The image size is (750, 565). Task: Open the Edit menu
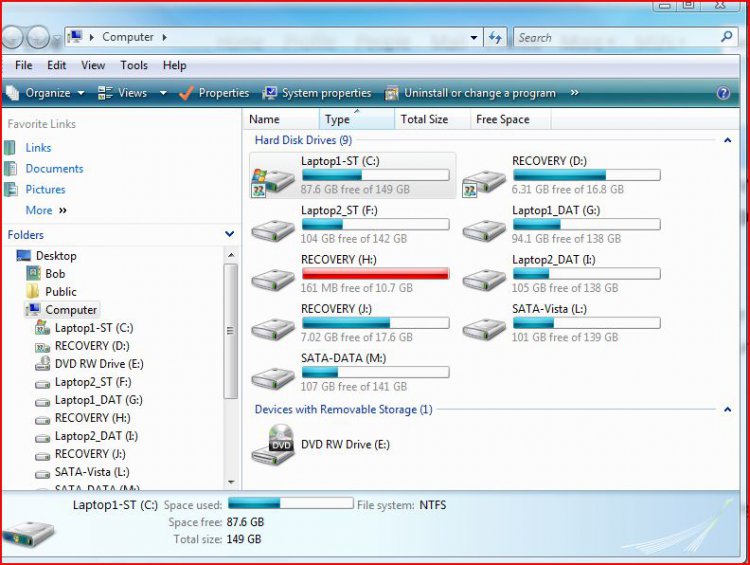56,65
